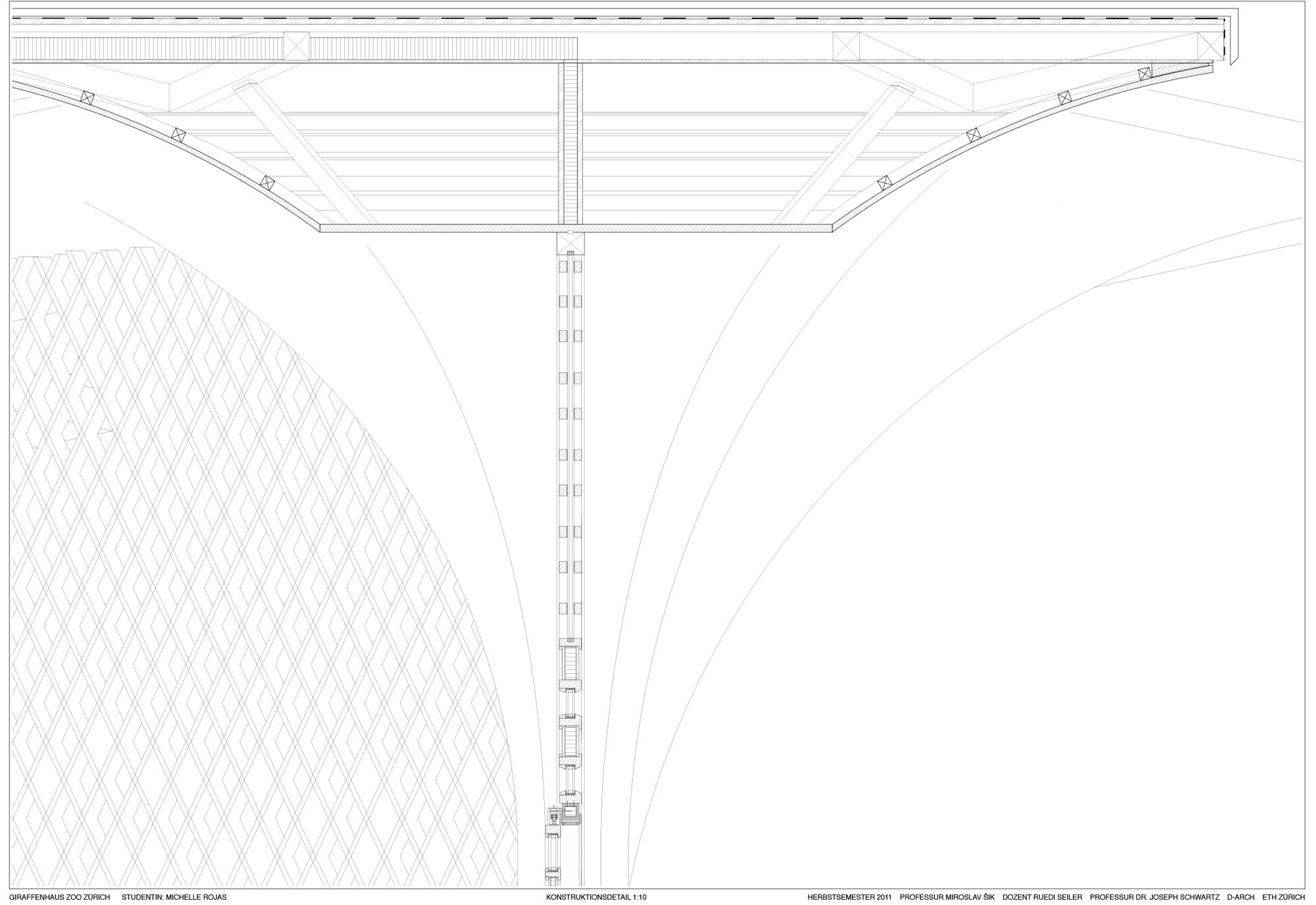Screen dimensions: 1316x905
Task: Click the text "HERBSTSEMESTER 2011"
Action: [x=849, y=897]
